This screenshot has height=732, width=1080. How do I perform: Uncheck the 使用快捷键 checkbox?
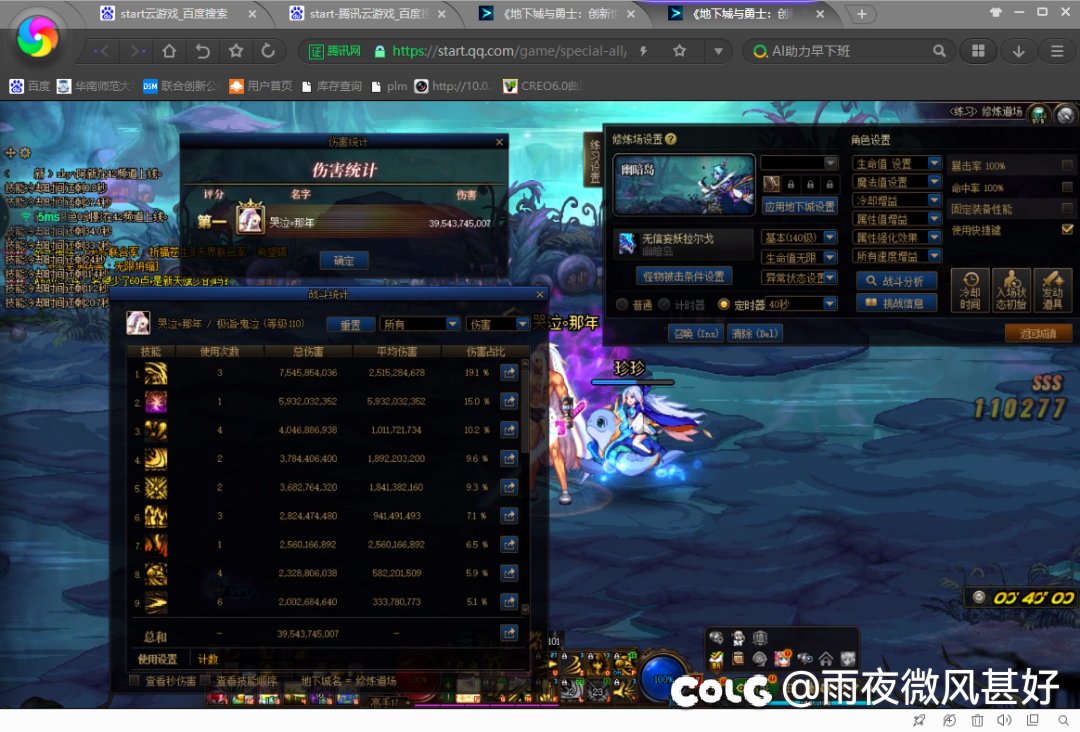point(1067,229)
